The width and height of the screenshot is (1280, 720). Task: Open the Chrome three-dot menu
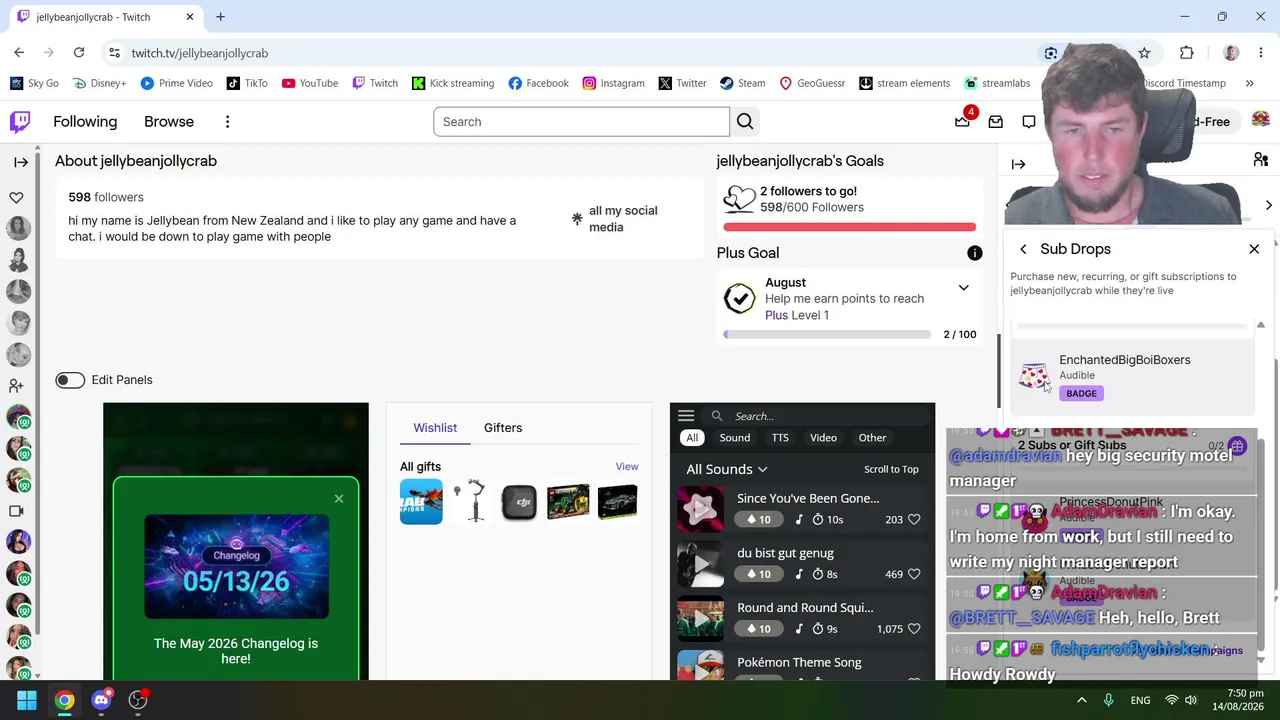(1261, 53)
